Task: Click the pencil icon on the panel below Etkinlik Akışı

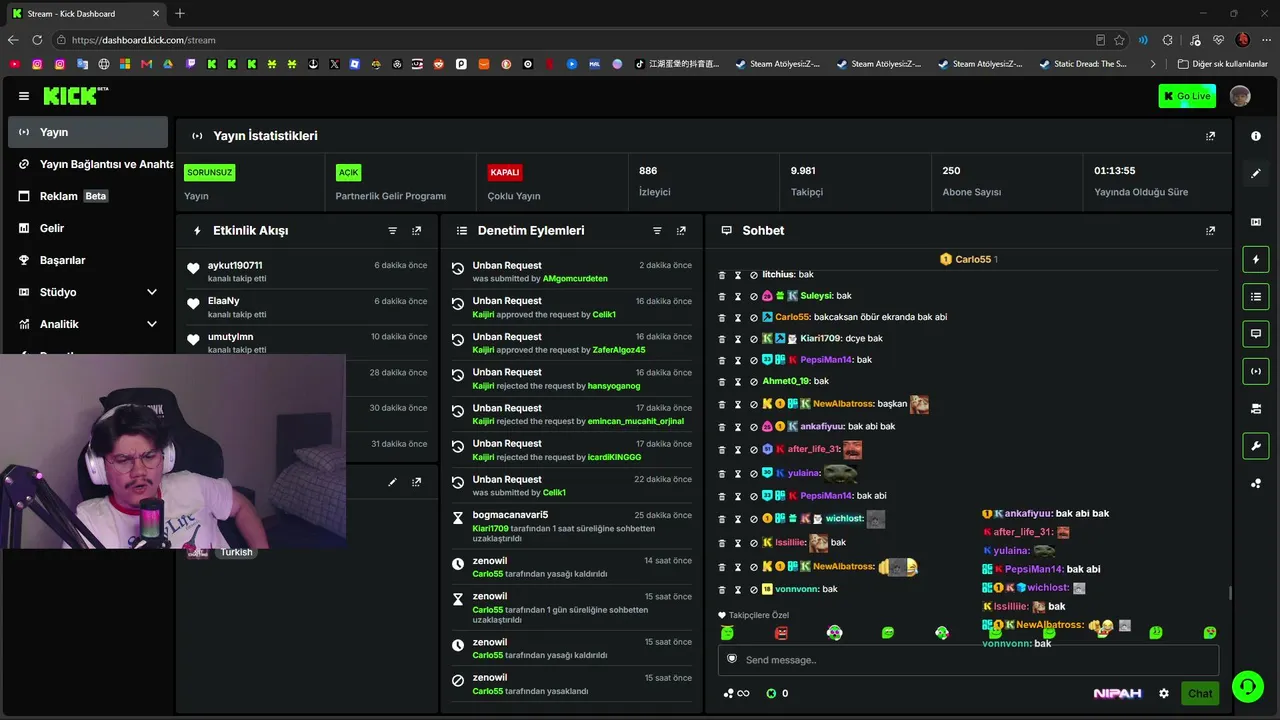Action: pyautogui.click(x=392, y=482)
